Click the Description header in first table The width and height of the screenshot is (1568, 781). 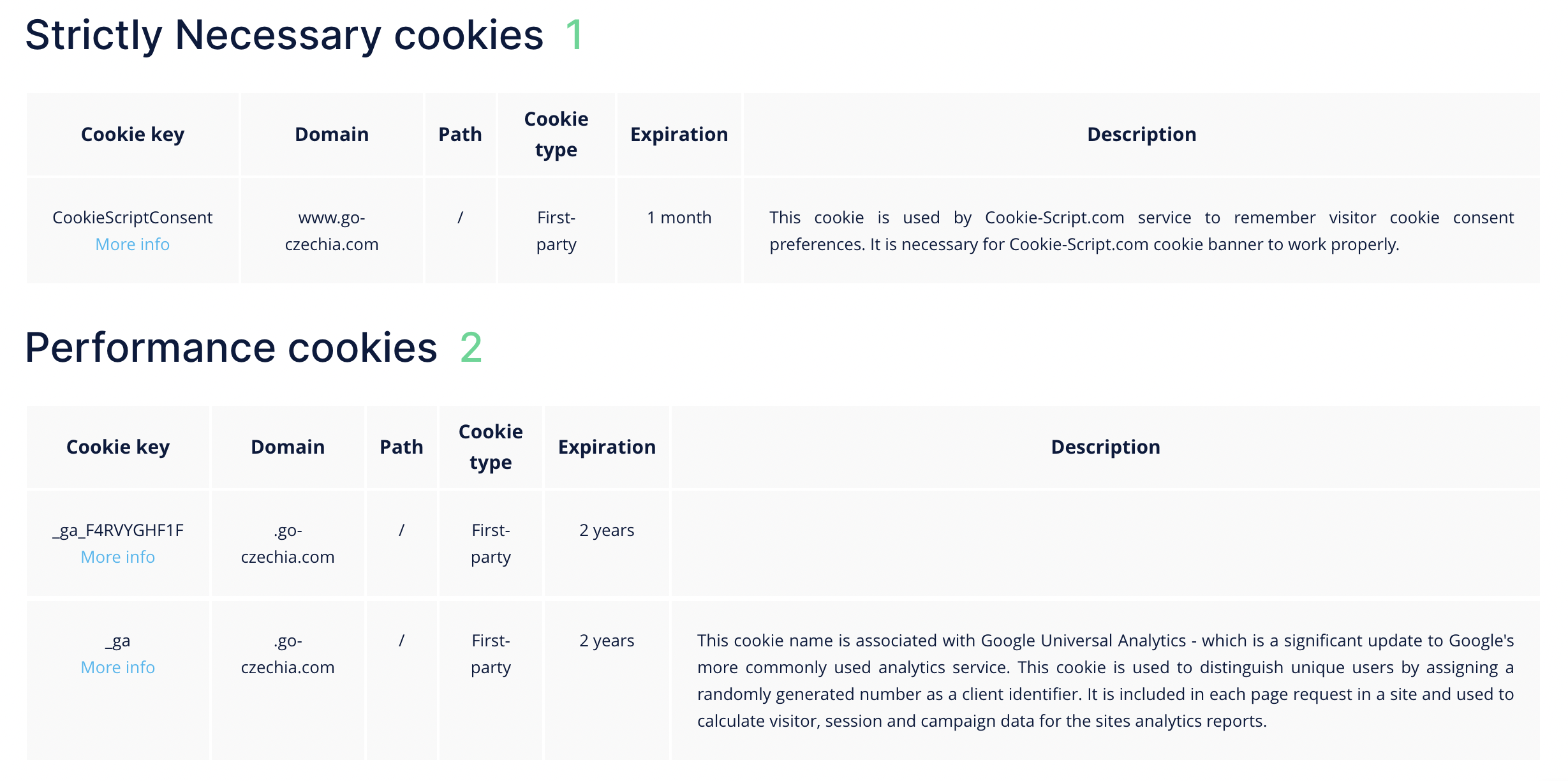click(x=1141, y=135)
